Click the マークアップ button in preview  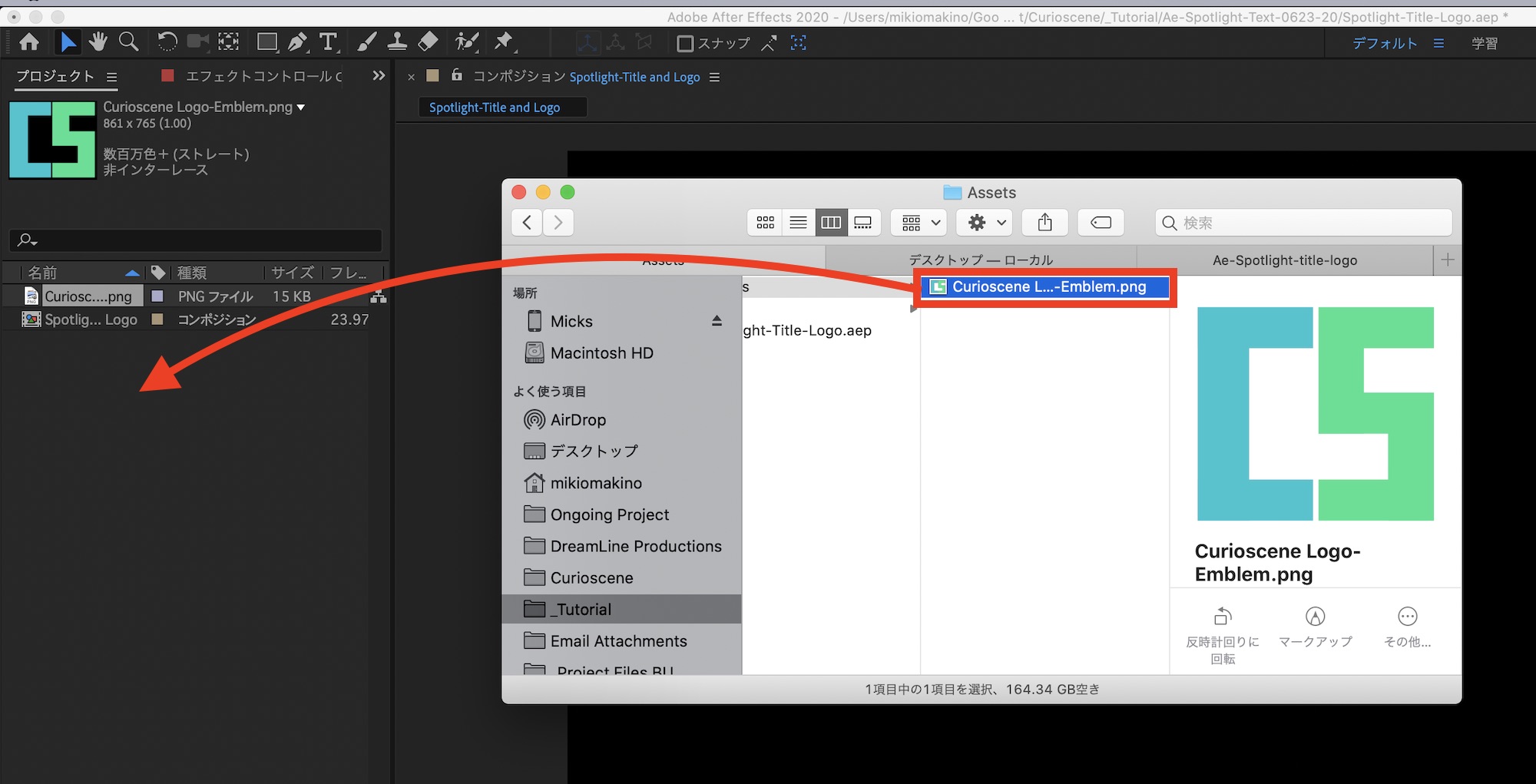pyautogui.click(x=1315, y=626)
